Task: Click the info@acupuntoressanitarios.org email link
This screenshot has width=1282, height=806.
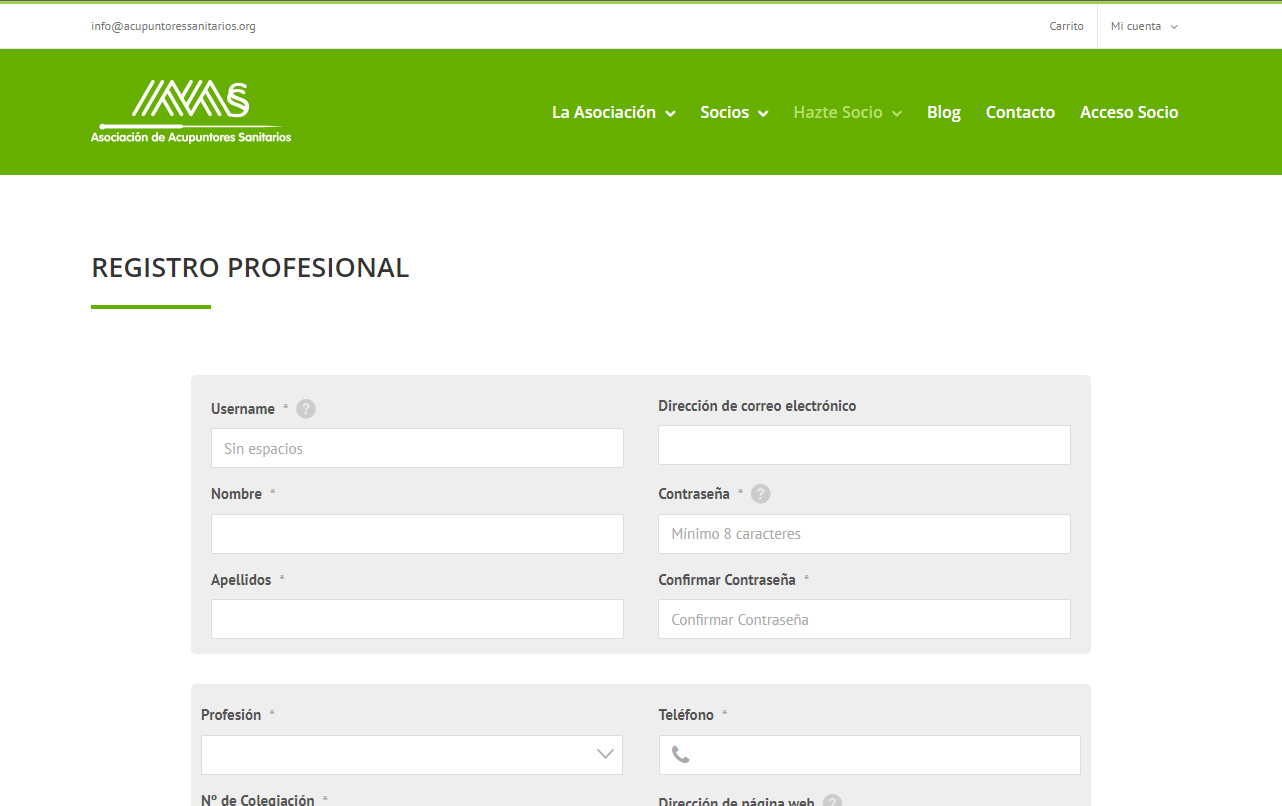Action: point(173,26)
